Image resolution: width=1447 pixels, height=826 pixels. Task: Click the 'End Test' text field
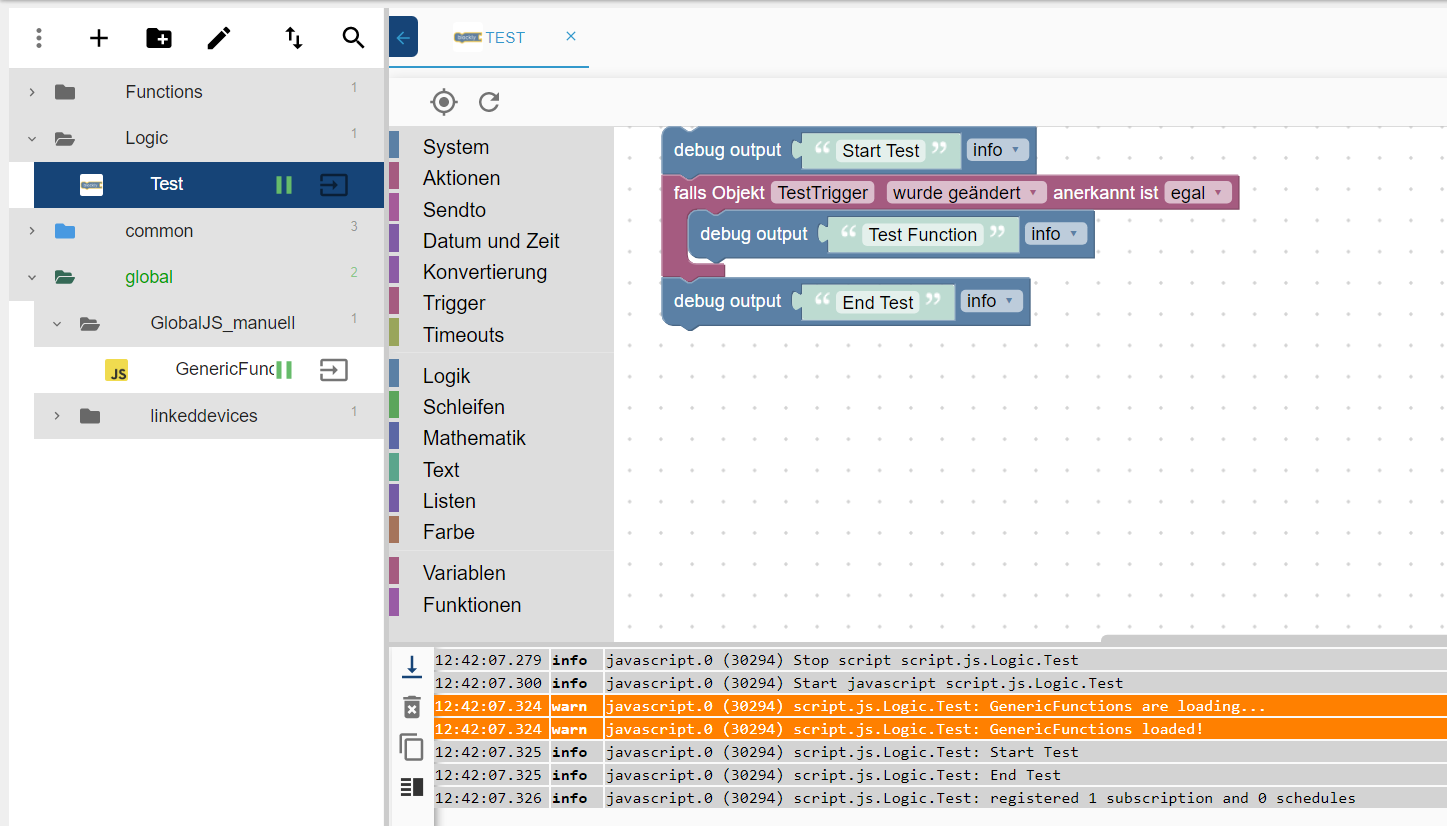coord(878,302)
